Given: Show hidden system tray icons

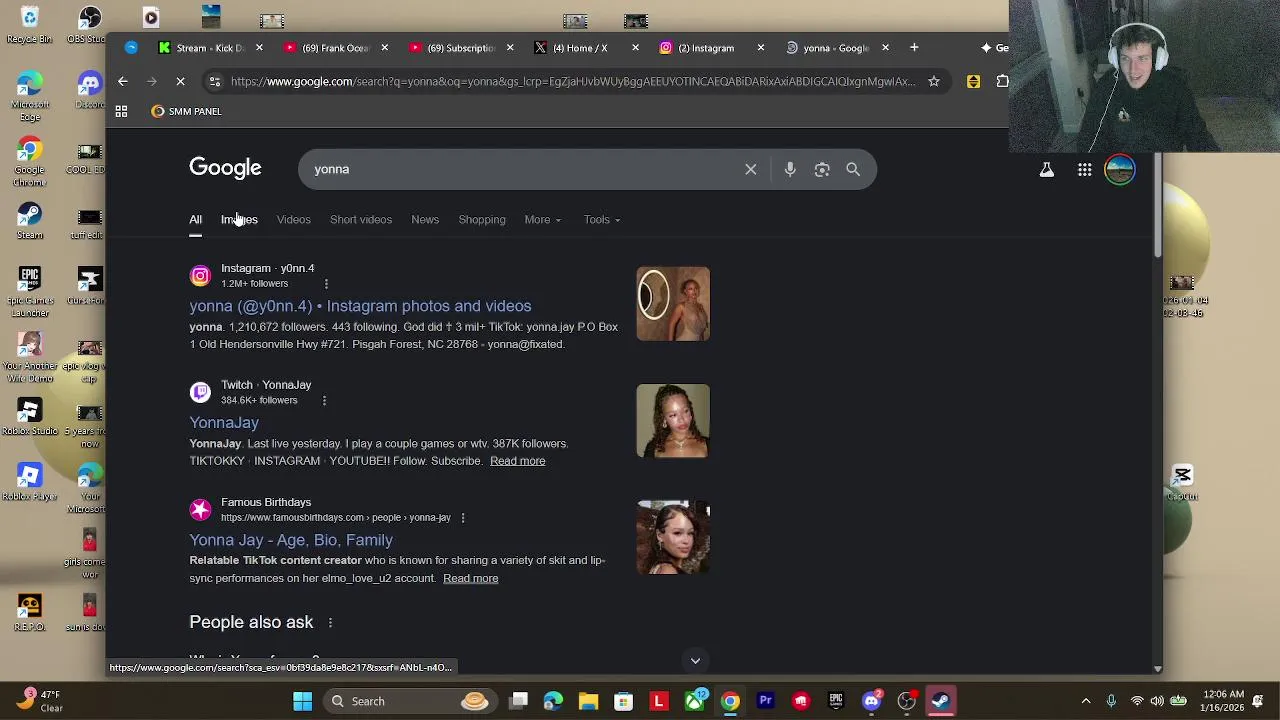Looking at the screenshot, I should [1086, 701].
